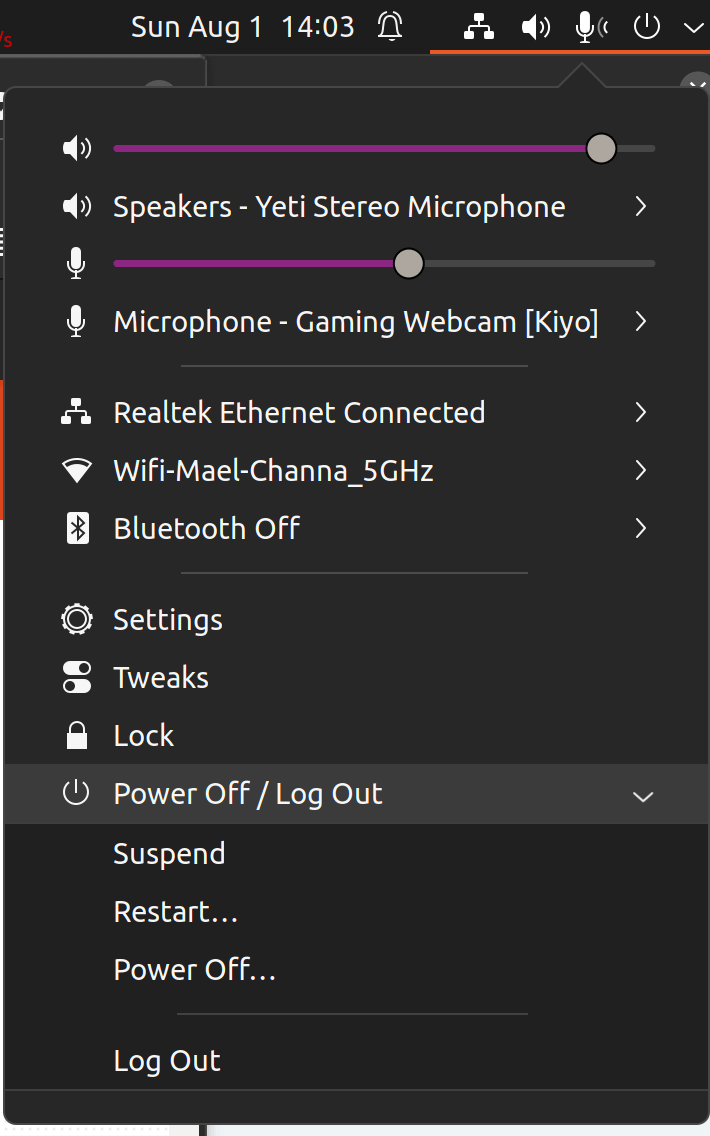Select Suspend from the power menu
Viewport: 710px width, 1136px height.
169,853
